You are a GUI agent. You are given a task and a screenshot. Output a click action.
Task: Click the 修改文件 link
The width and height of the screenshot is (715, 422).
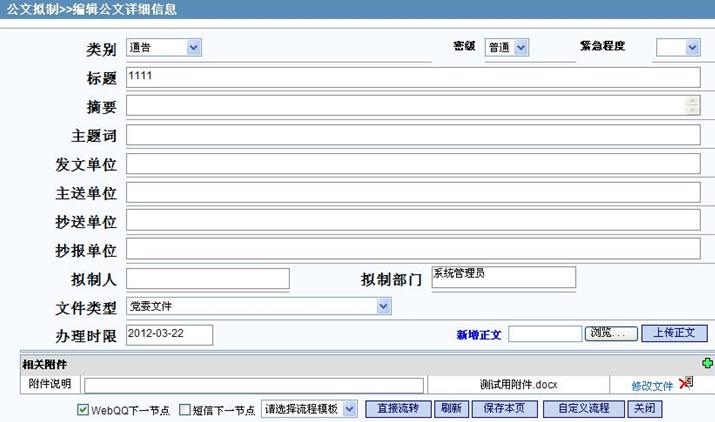point(652,385)
